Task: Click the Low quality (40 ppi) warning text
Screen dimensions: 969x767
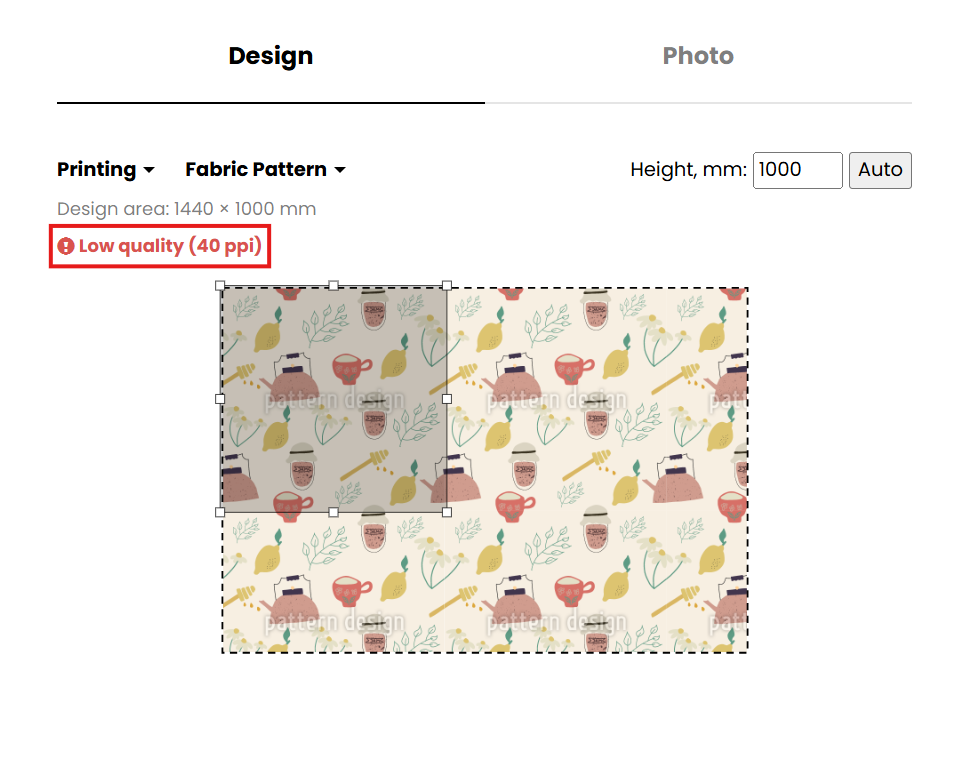Action: (170, 246)
